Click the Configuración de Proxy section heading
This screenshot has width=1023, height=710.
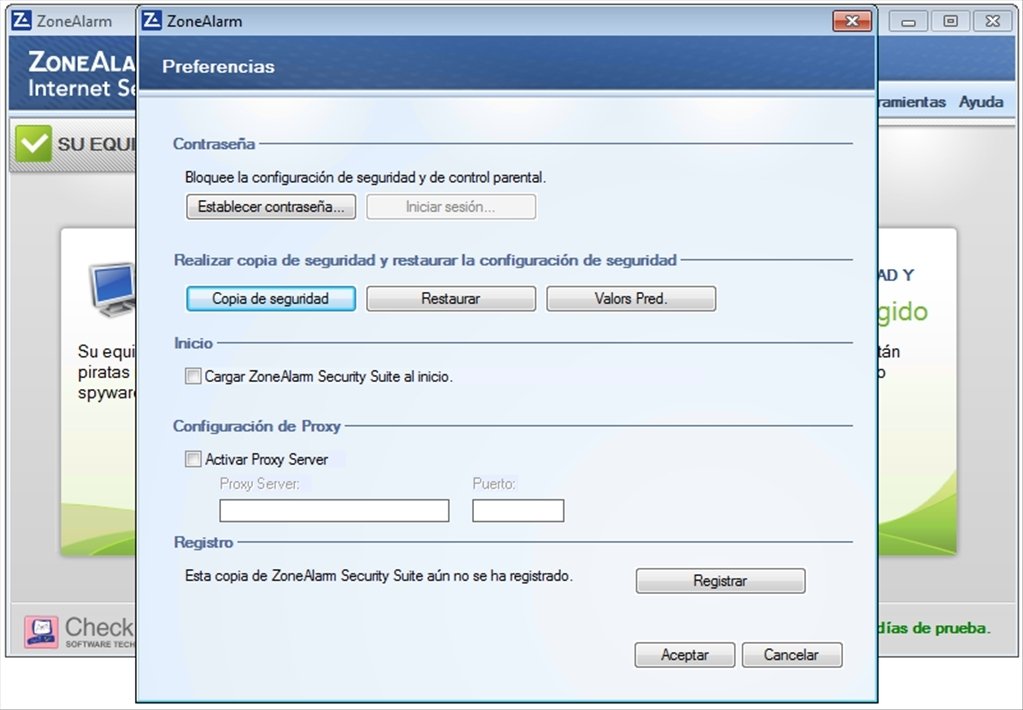tap(257, 426)
